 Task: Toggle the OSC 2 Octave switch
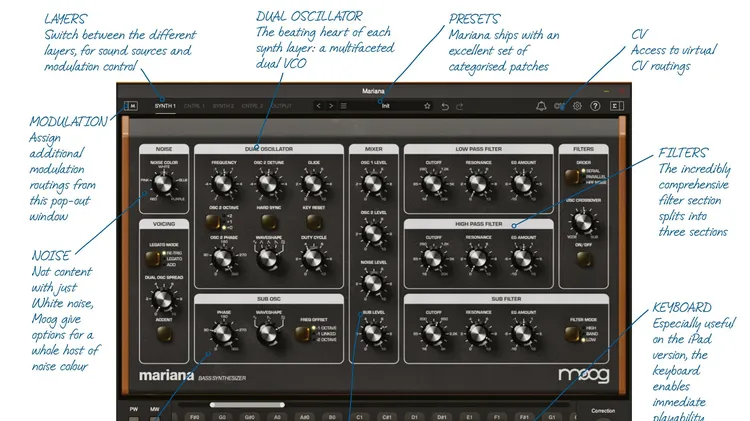[213, 222]
